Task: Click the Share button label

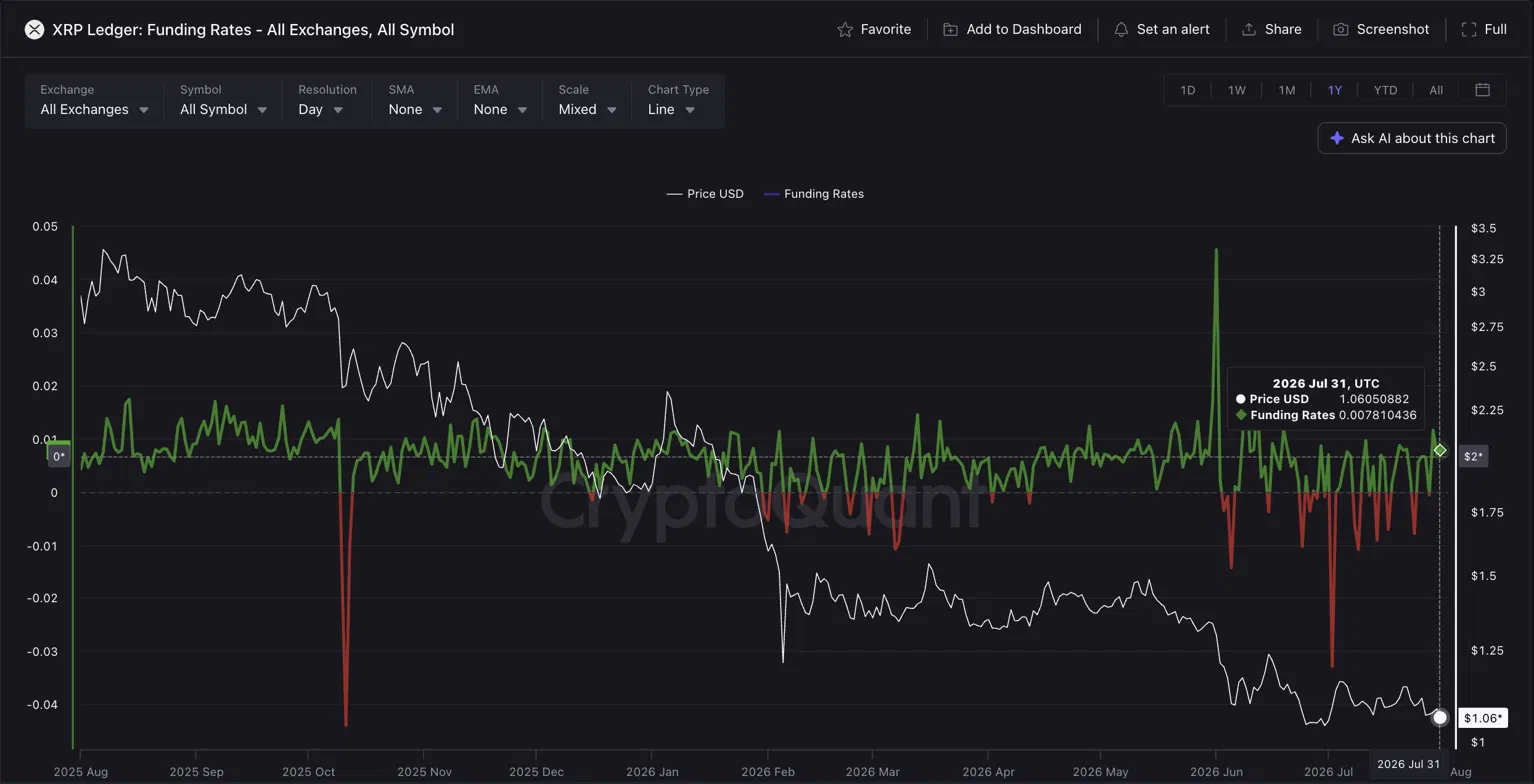Action: pos(1283,30)
